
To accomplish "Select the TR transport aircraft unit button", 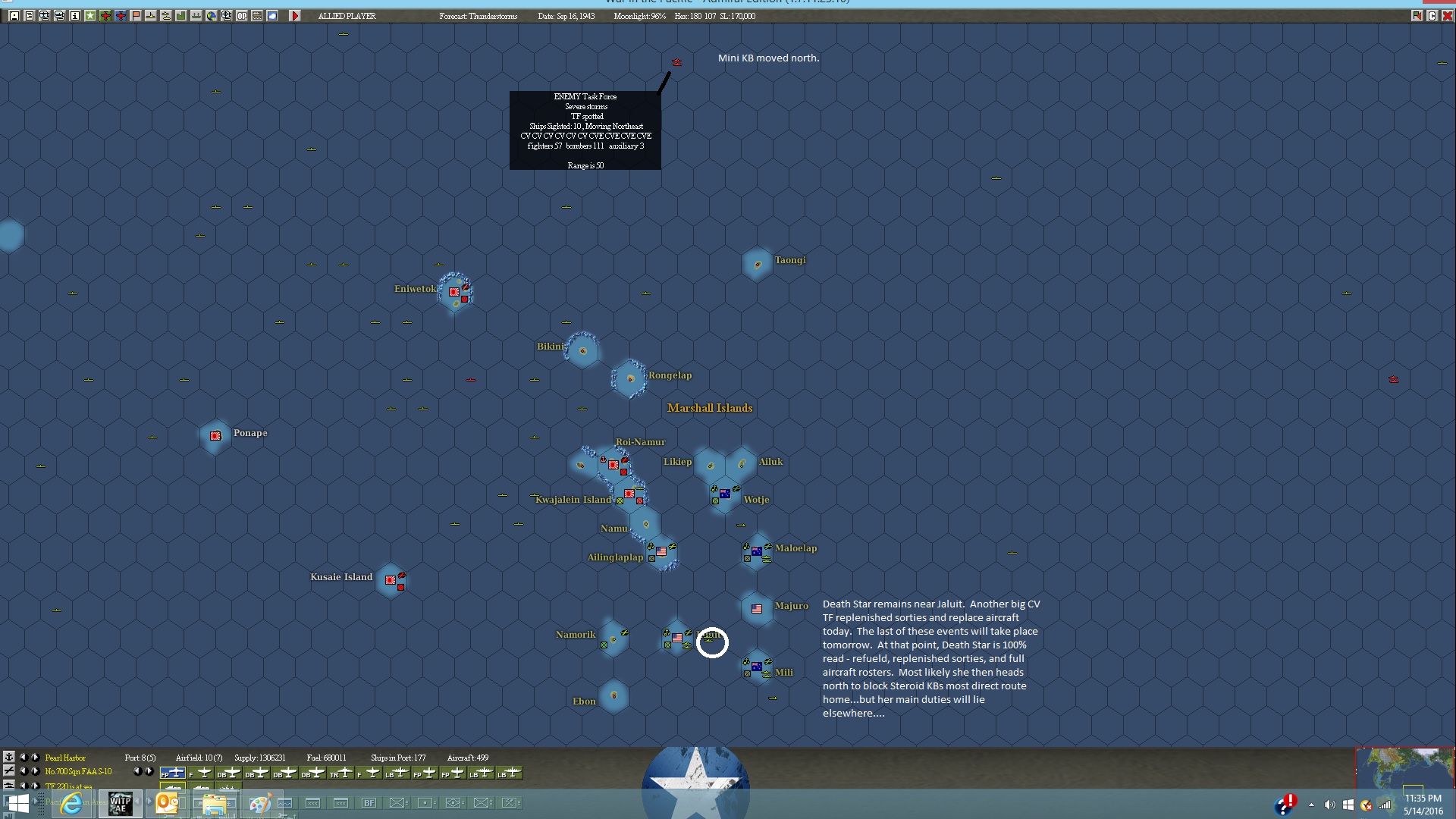I will coord(340,773).
